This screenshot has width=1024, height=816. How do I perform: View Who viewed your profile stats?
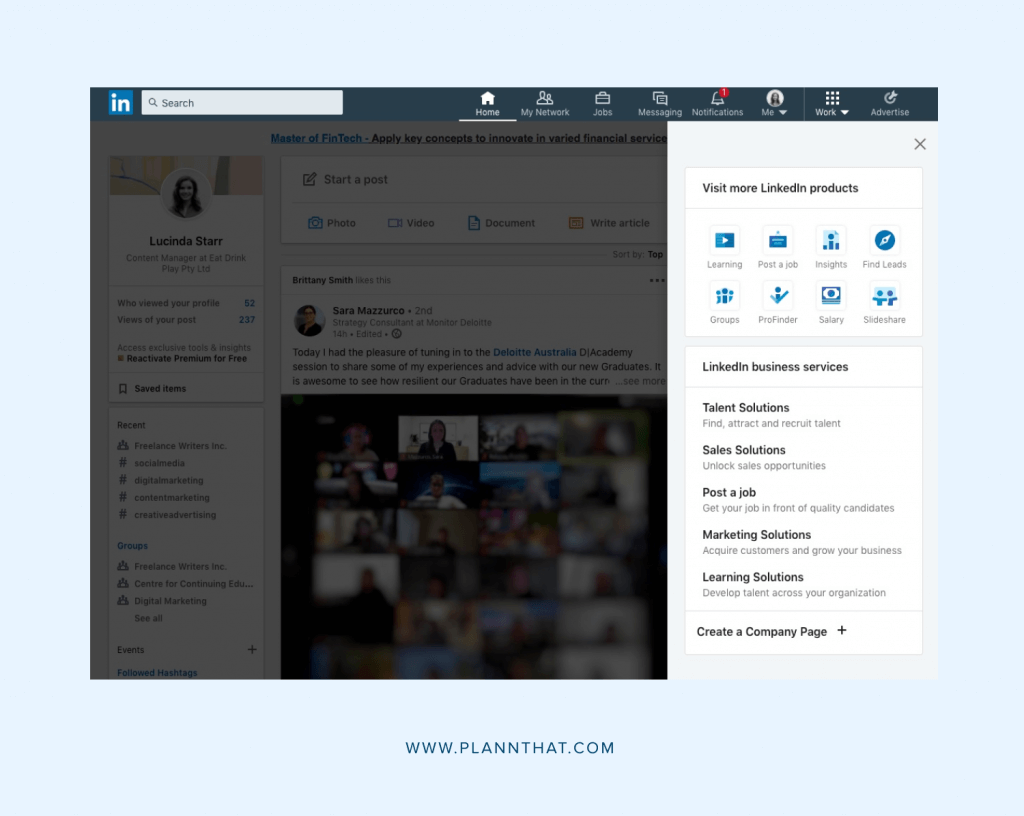coord(185,303)
